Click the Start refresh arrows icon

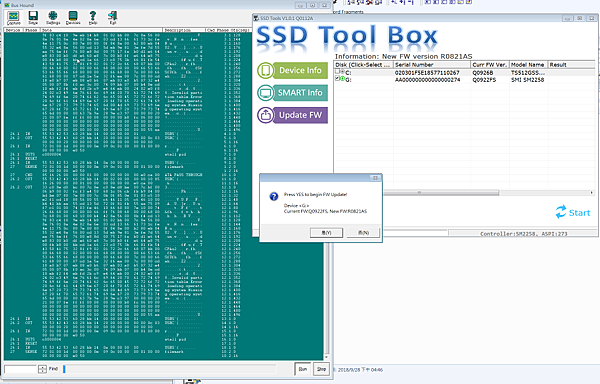(x=561, y=212)
